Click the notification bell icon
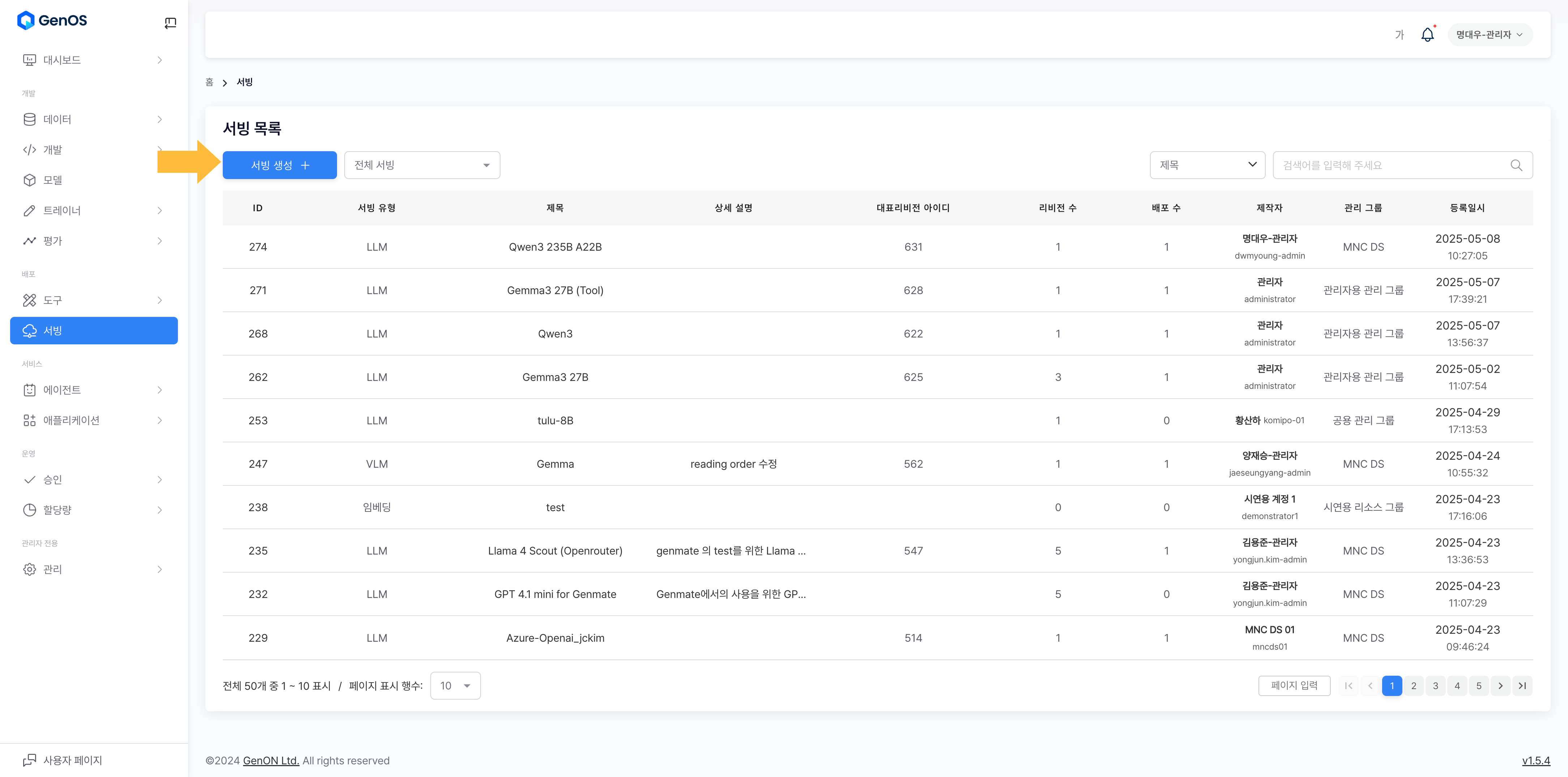 coord(1427,35)
